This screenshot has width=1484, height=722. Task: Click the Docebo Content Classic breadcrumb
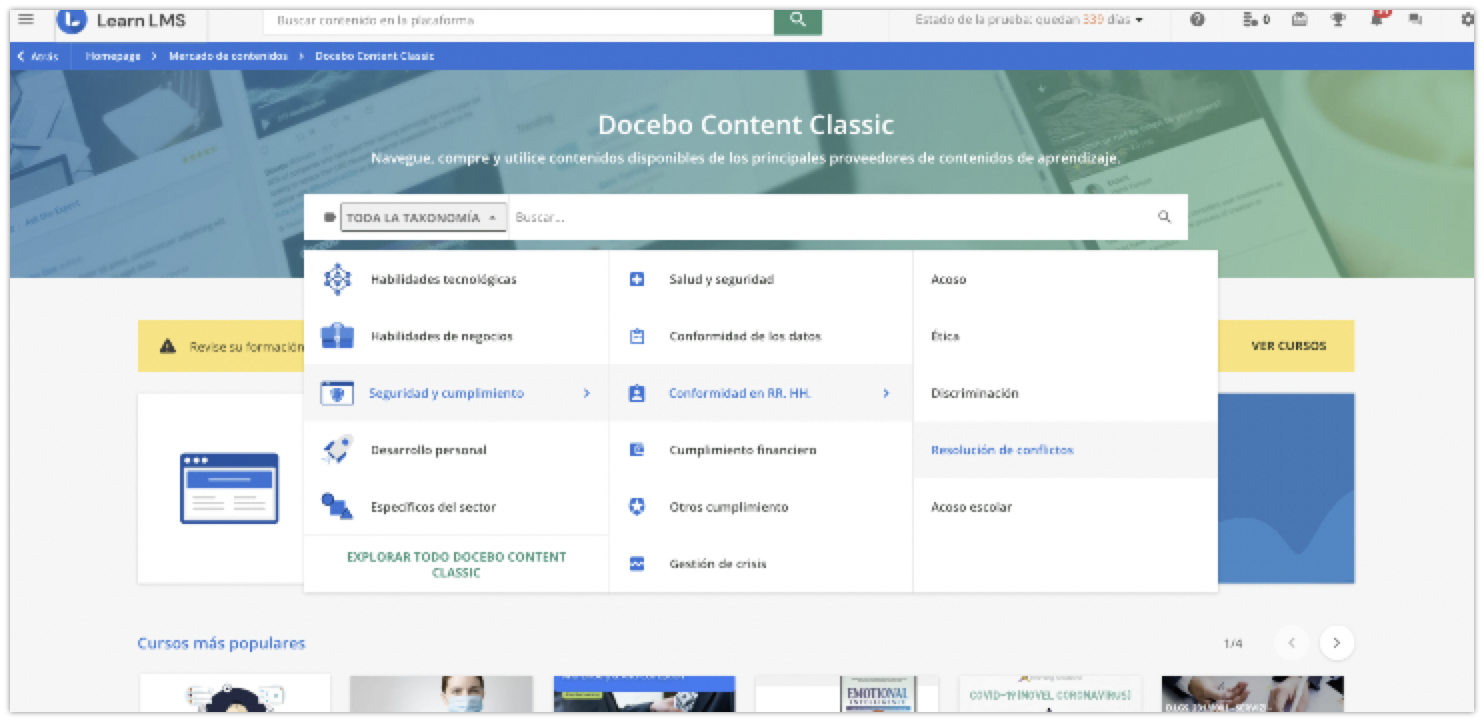tap(375, 56)
